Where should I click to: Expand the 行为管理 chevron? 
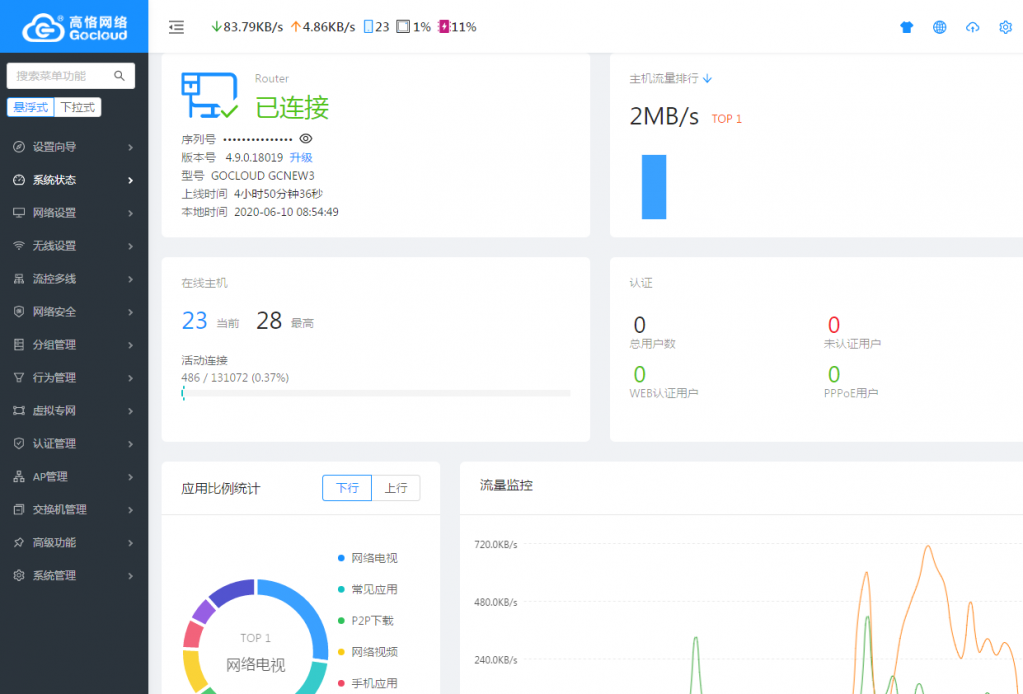[130, 378]
